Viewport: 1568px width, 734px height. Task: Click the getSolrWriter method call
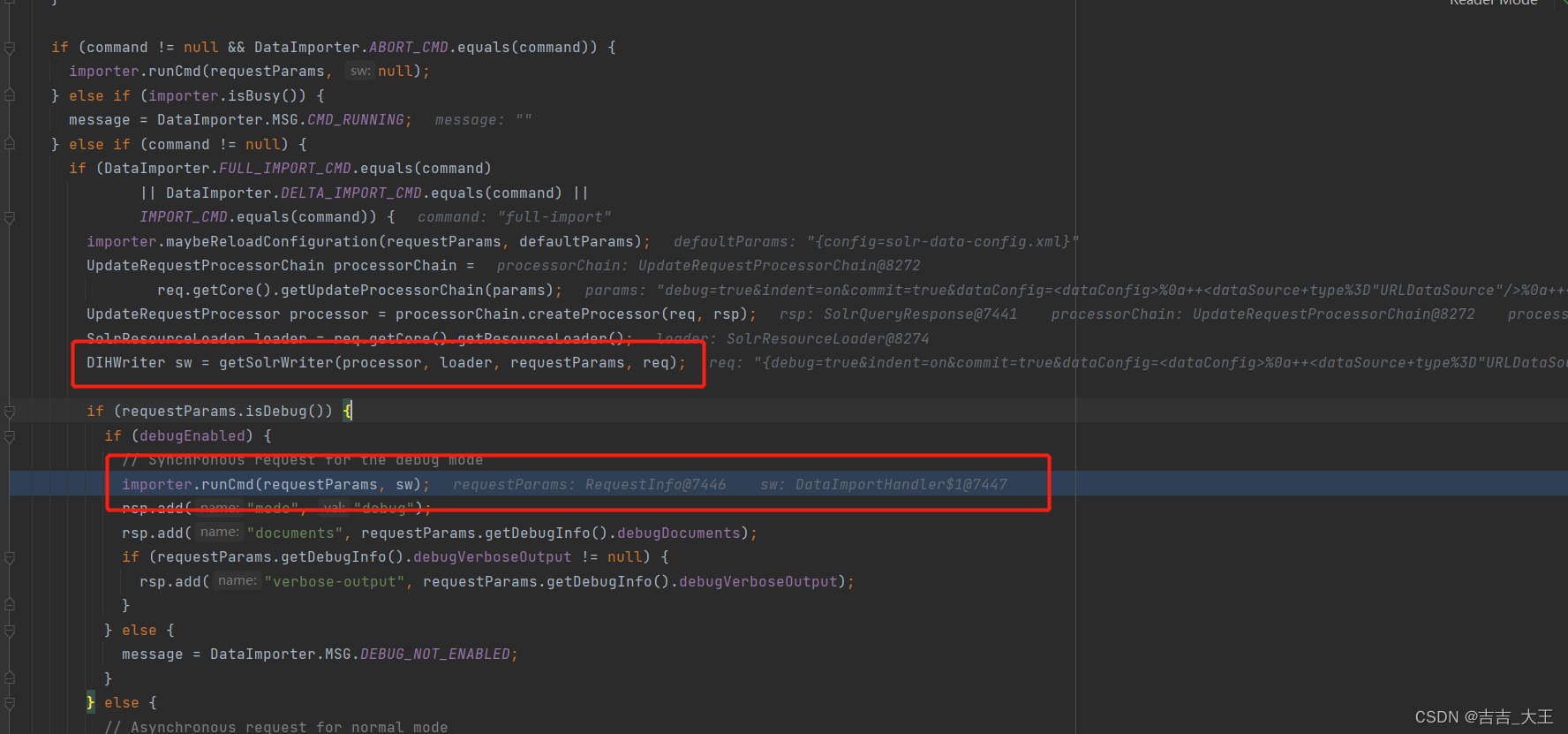tap(276, 363)
